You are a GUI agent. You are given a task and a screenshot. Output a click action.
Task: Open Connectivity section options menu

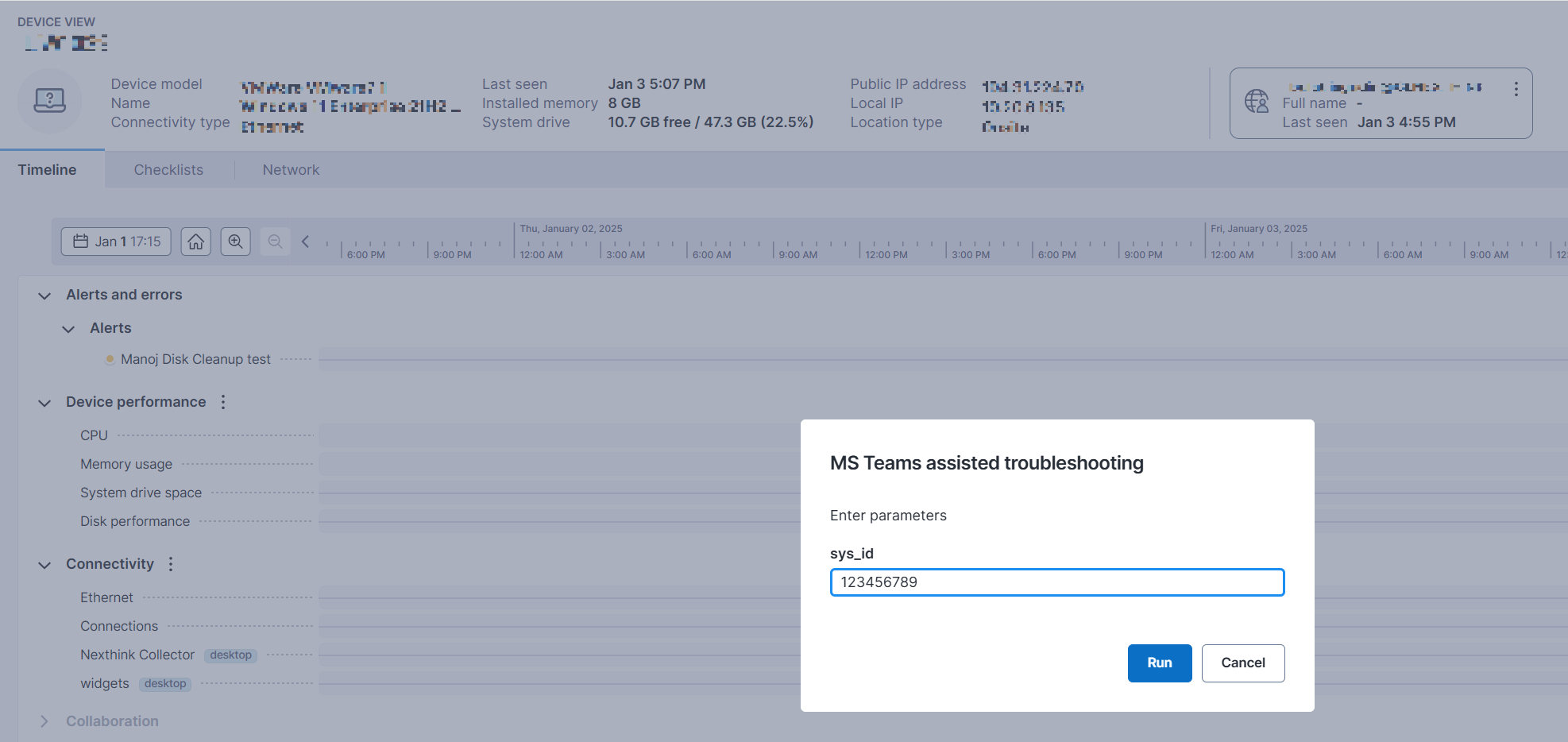tap(171, 564)
